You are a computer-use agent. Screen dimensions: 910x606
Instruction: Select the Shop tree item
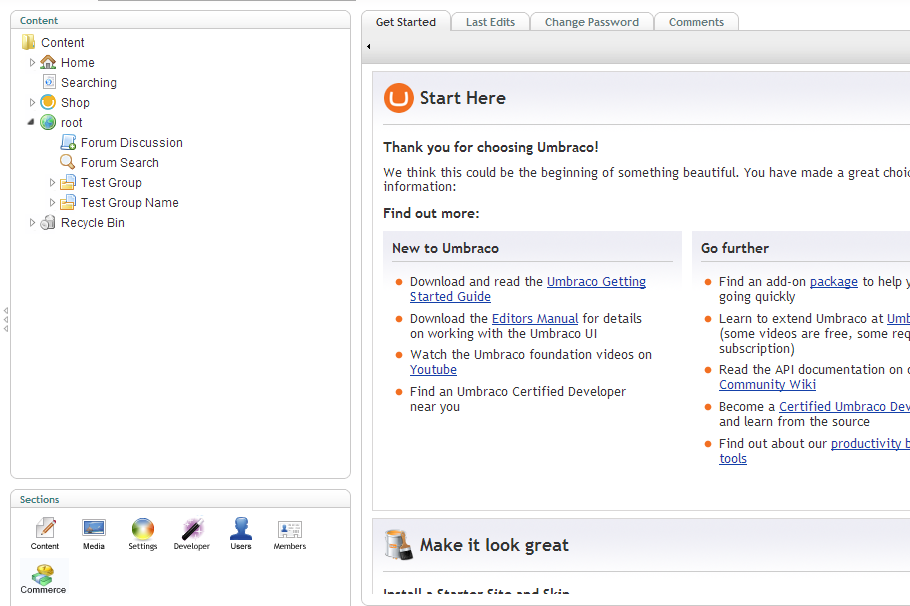75,103
